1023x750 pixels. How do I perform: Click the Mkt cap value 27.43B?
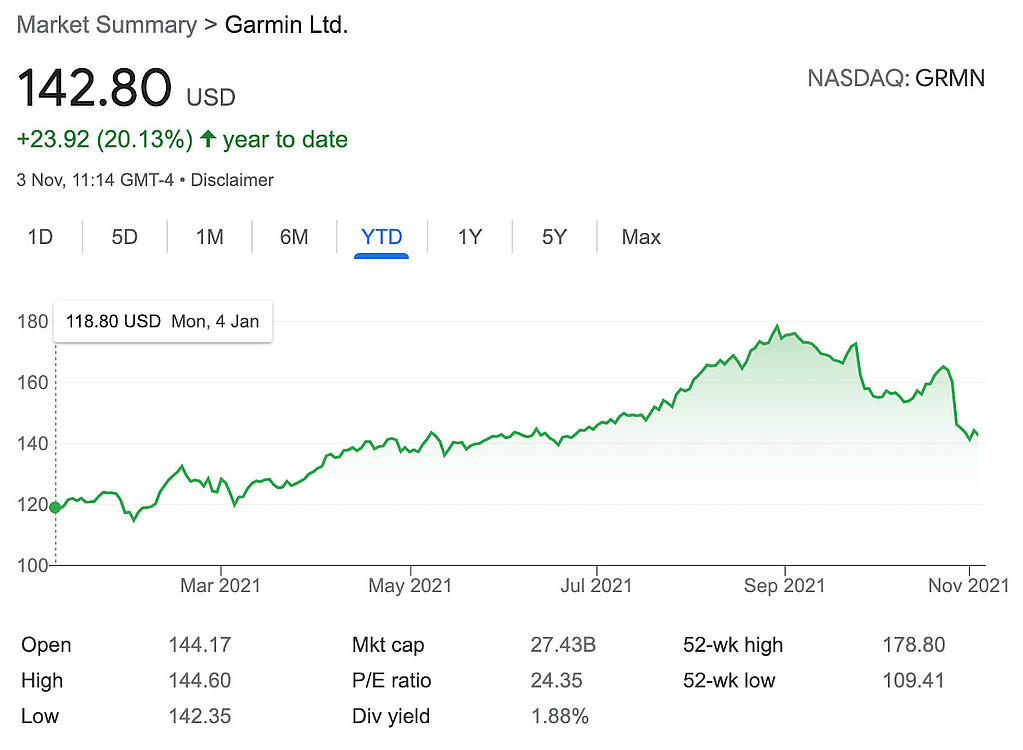pos(563,645)
